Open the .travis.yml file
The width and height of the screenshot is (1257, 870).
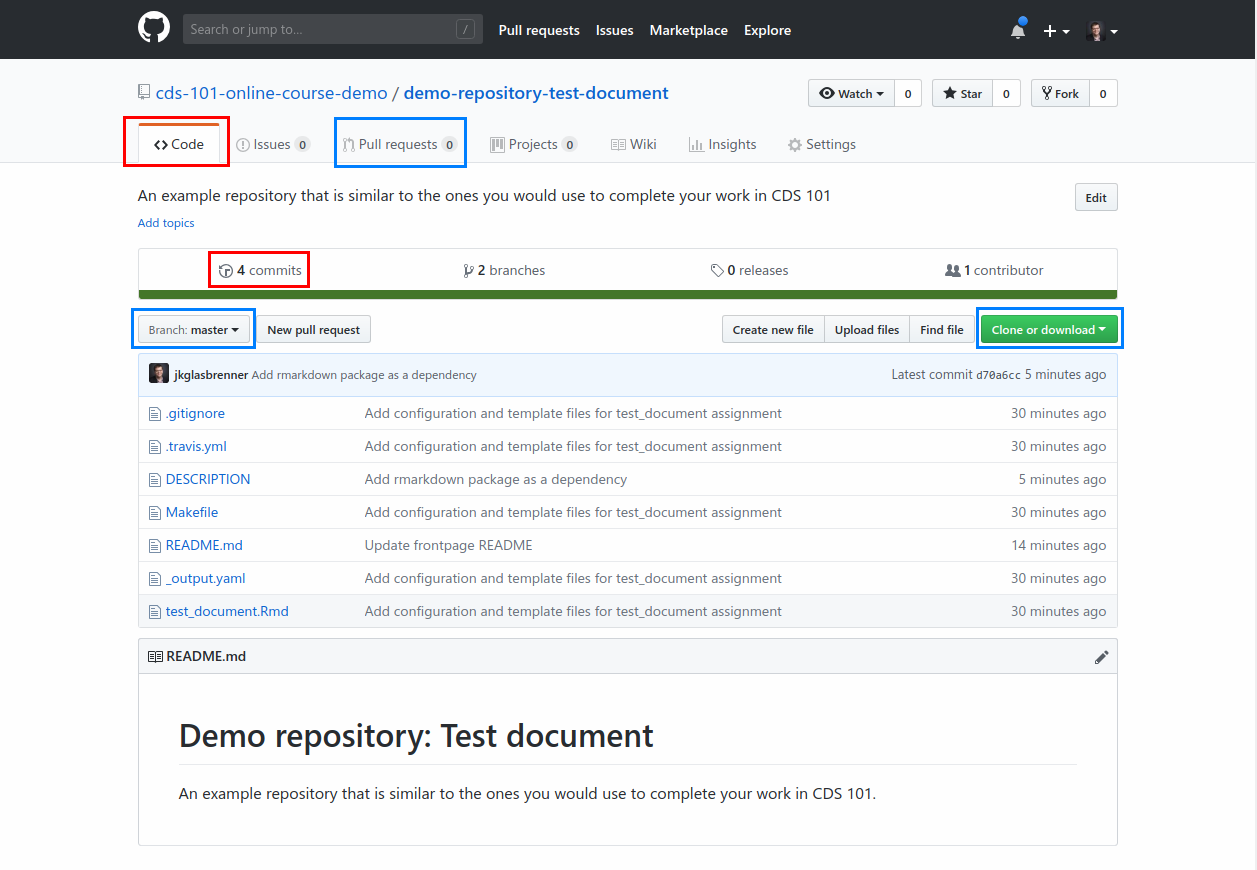pyautogui.click(x=196, y=446)
